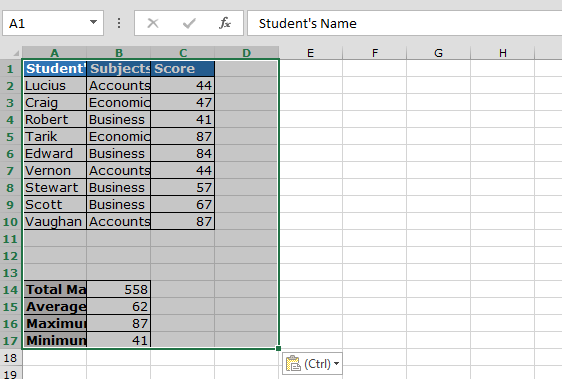The height and width of the screenshot is (379, 562).
Task: Click Craig's Economics subject cell
Action: pyautogui.click(x=119, y=103)
